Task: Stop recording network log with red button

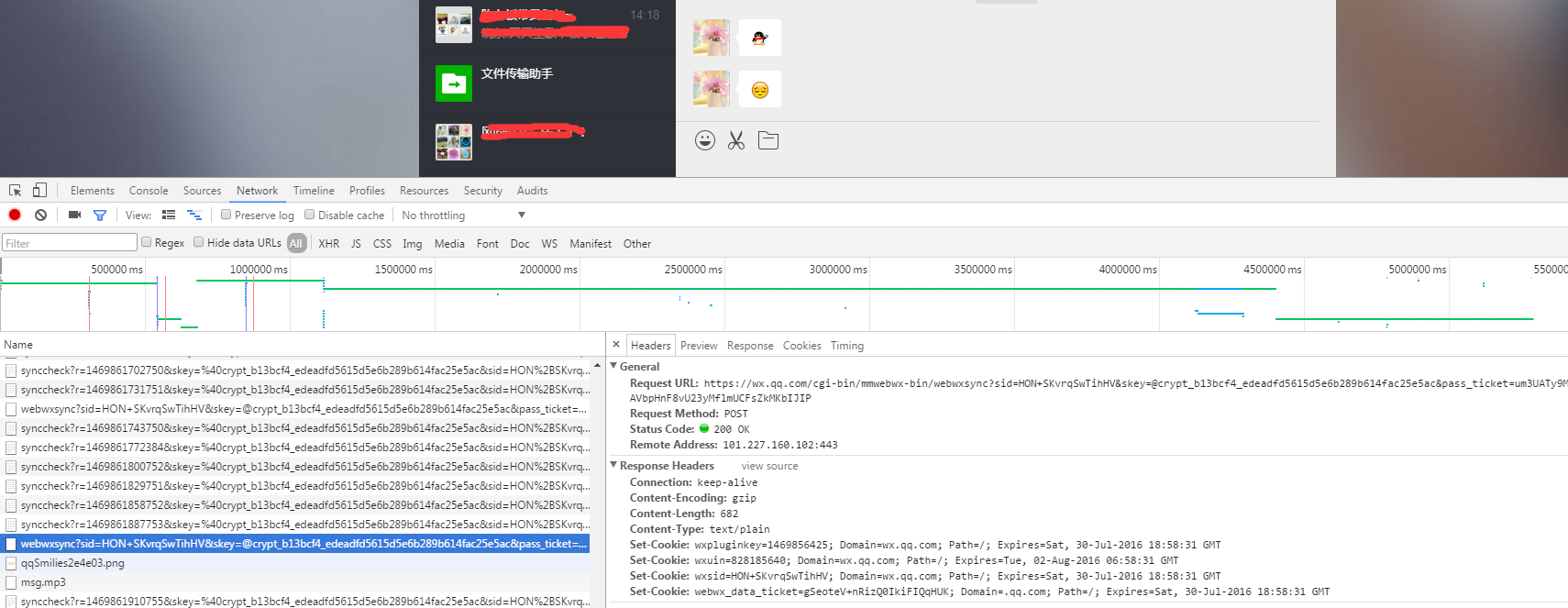Action: point(15,215)
